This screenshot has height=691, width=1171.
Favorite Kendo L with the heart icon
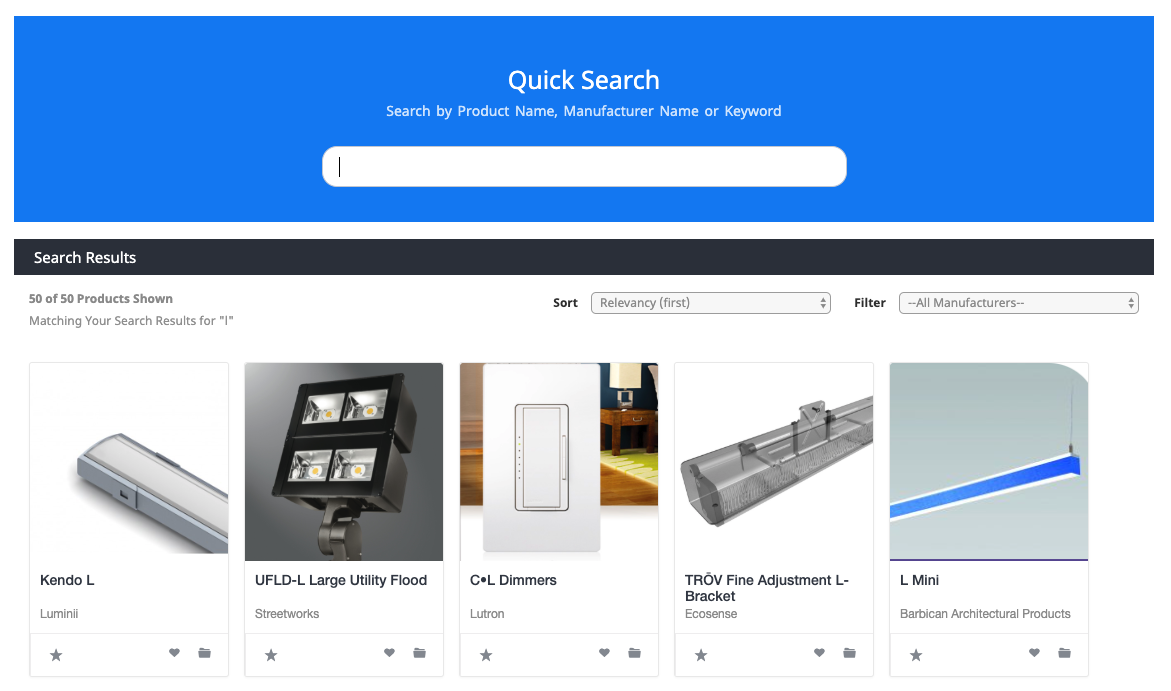174,652
